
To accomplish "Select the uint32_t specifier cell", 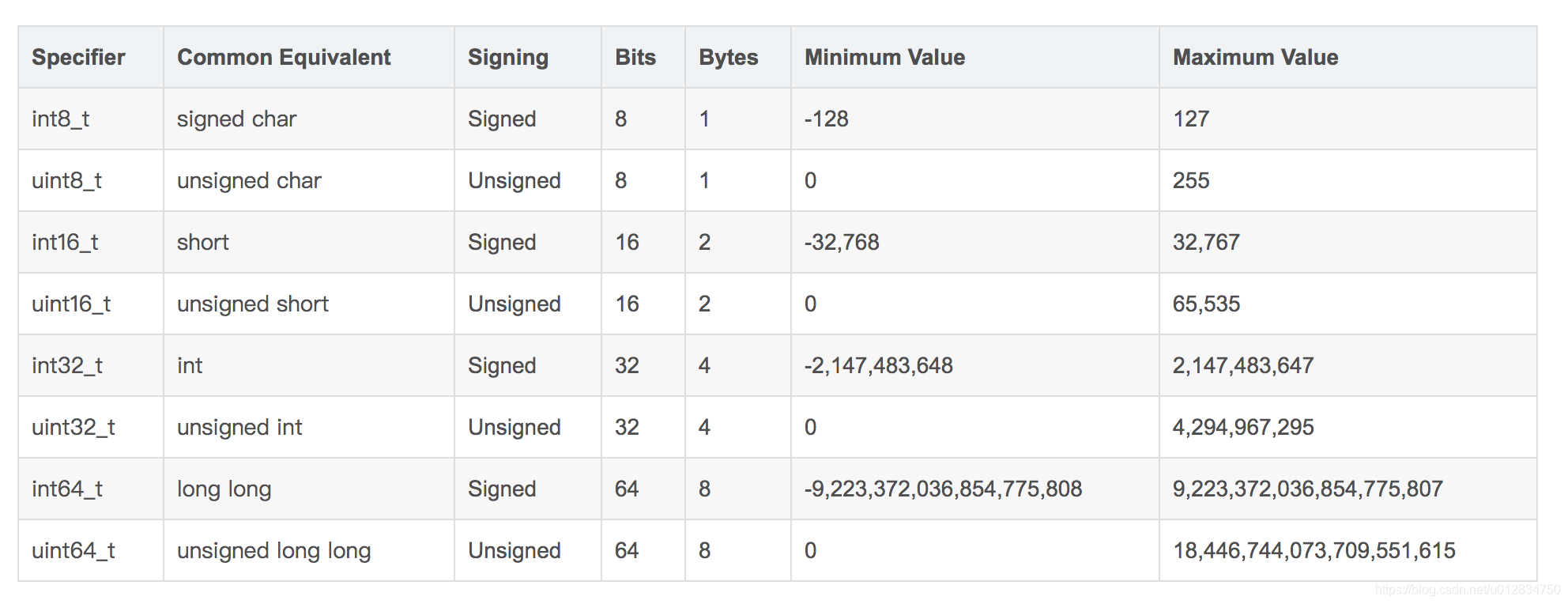I will pyautogui.click(x=91, y=427).
